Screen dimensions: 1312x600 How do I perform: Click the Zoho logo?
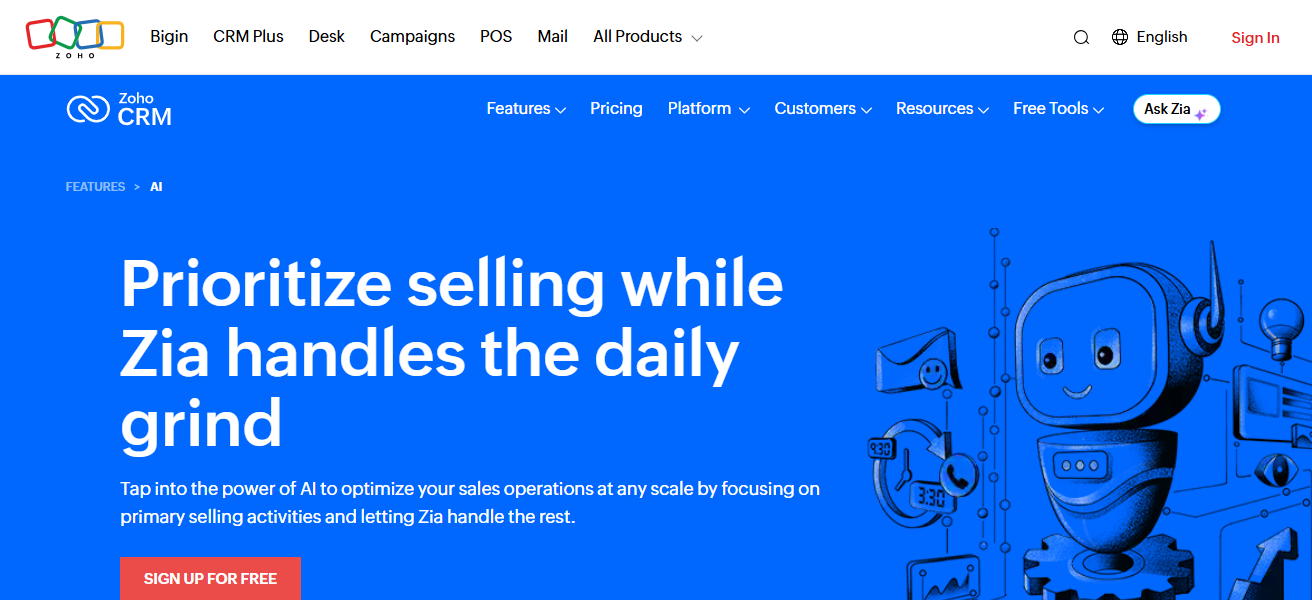[74, 36]
